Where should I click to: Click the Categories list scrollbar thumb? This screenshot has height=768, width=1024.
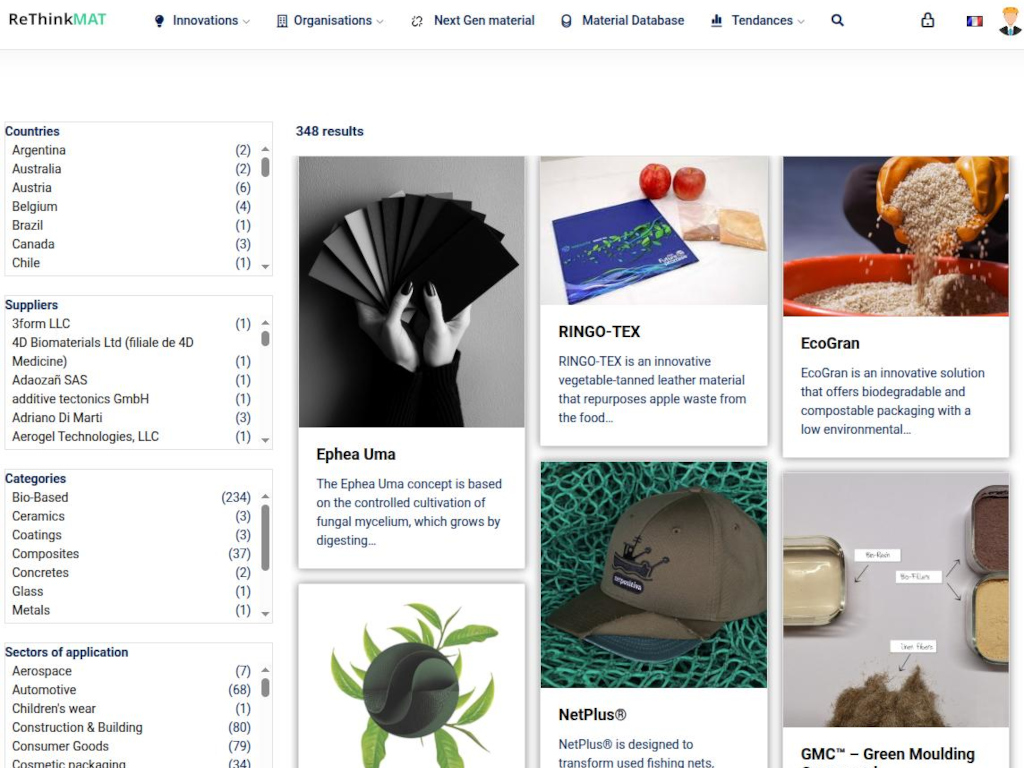click(265, 538)
